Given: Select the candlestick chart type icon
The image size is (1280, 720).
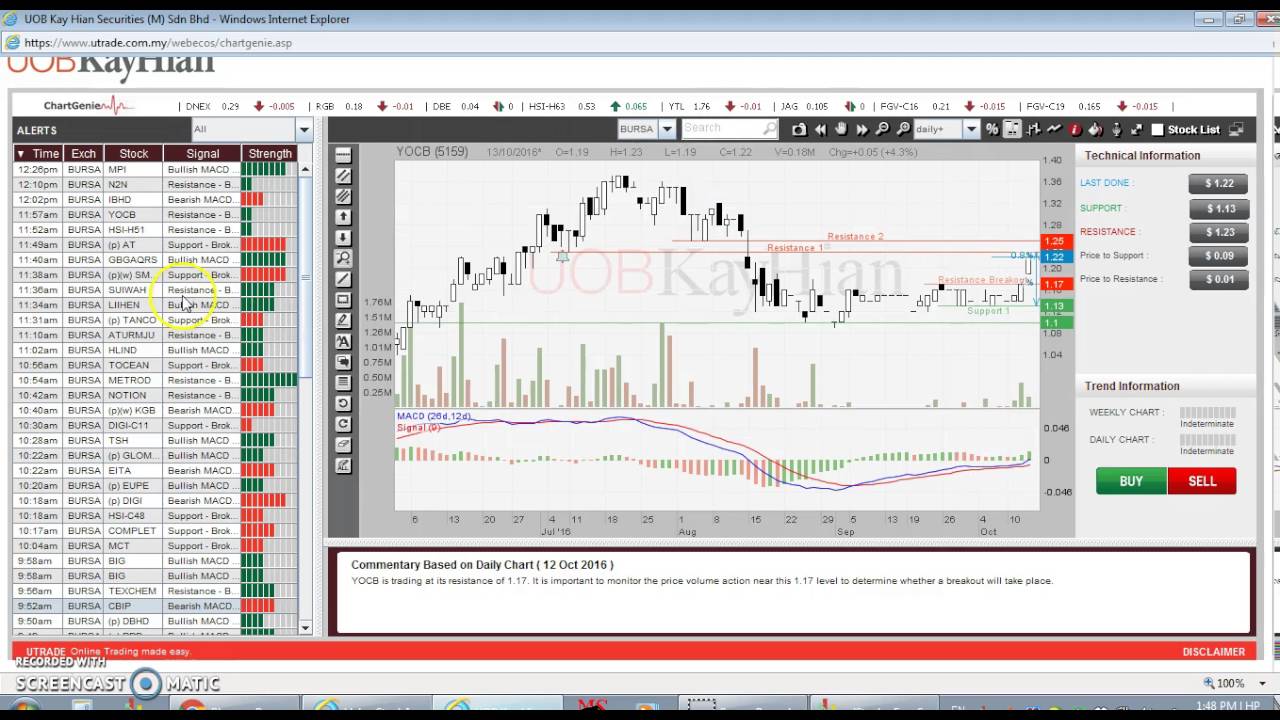Looking at the screenshot, I should pyautogui.click(x=1012, y=129).
